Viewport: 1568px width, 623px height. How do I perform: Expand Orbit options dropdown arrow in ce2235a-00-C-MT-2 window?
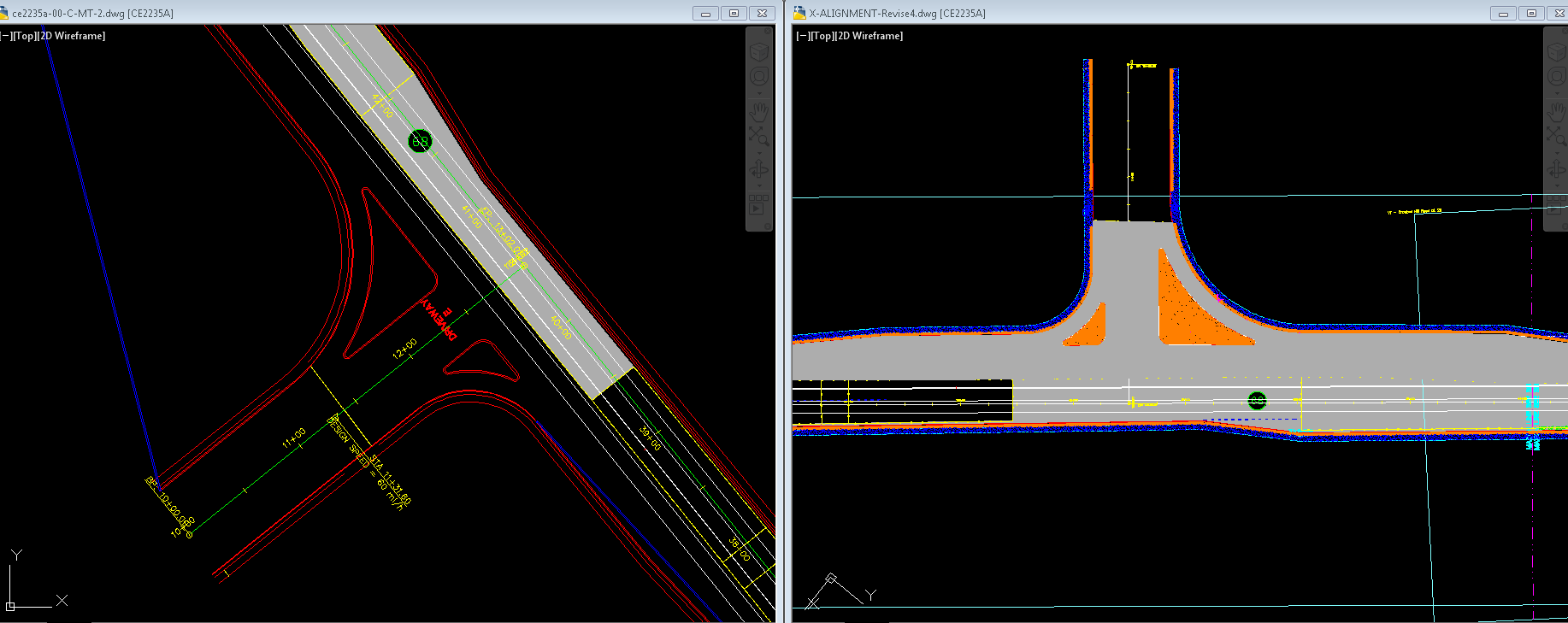pos(759,185)
